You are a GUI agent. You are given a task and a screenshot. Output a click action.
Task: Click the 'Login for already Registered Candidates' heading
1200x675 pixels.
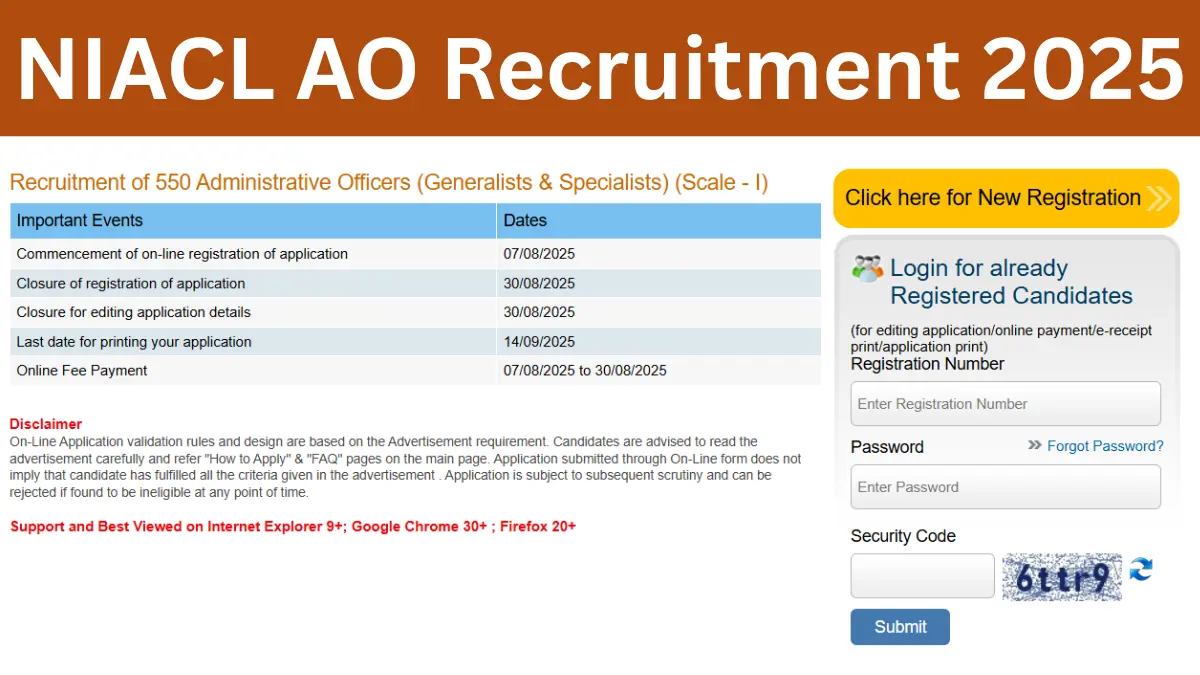click(x=1010, y=282)
